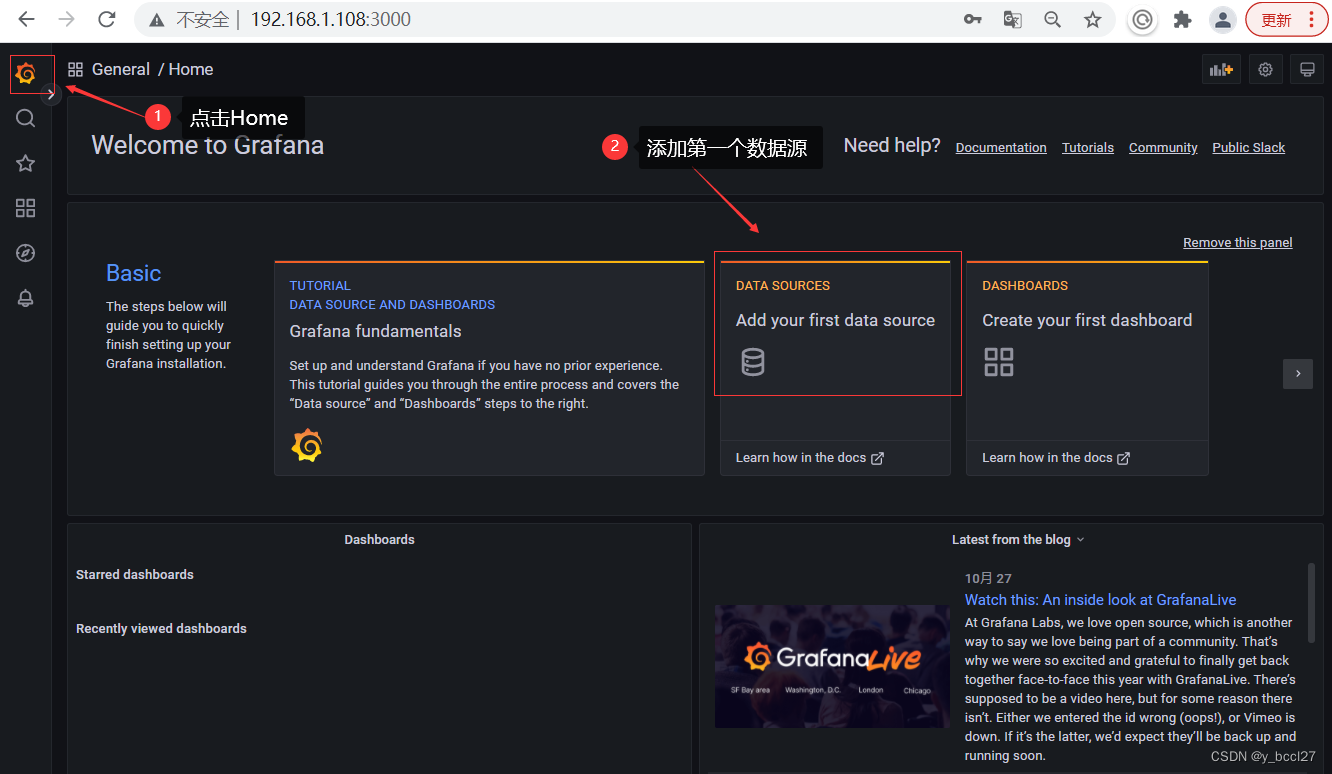The height and width of the screenshot is (774, 1332).
Task: Click the Starred dashboards heading
Action: [x=135, y=574]
